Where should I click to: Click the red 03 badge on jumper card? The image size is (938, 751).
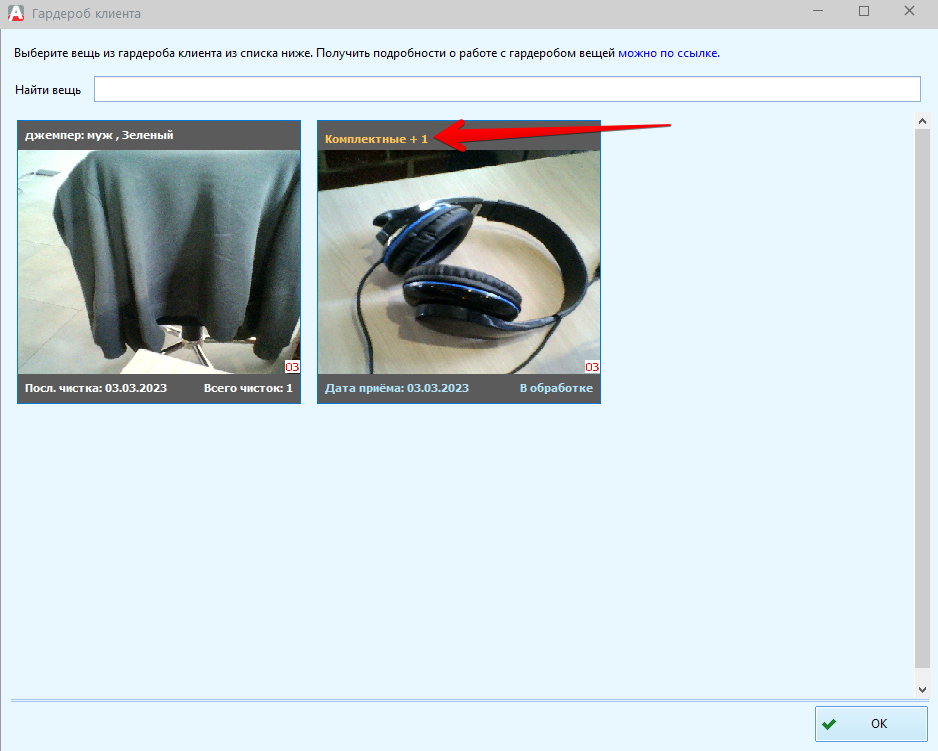[292, 367]
